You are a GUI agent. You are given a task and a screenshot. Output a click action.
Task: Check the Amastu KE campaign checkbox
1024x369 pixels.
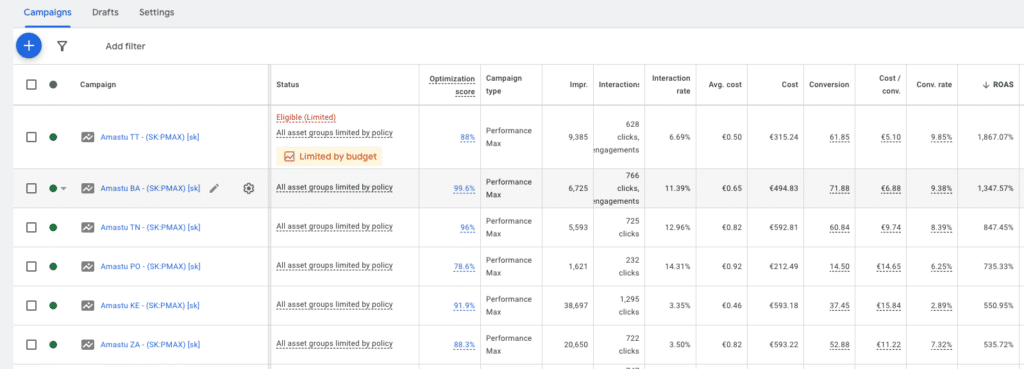[x=31, y=306]
